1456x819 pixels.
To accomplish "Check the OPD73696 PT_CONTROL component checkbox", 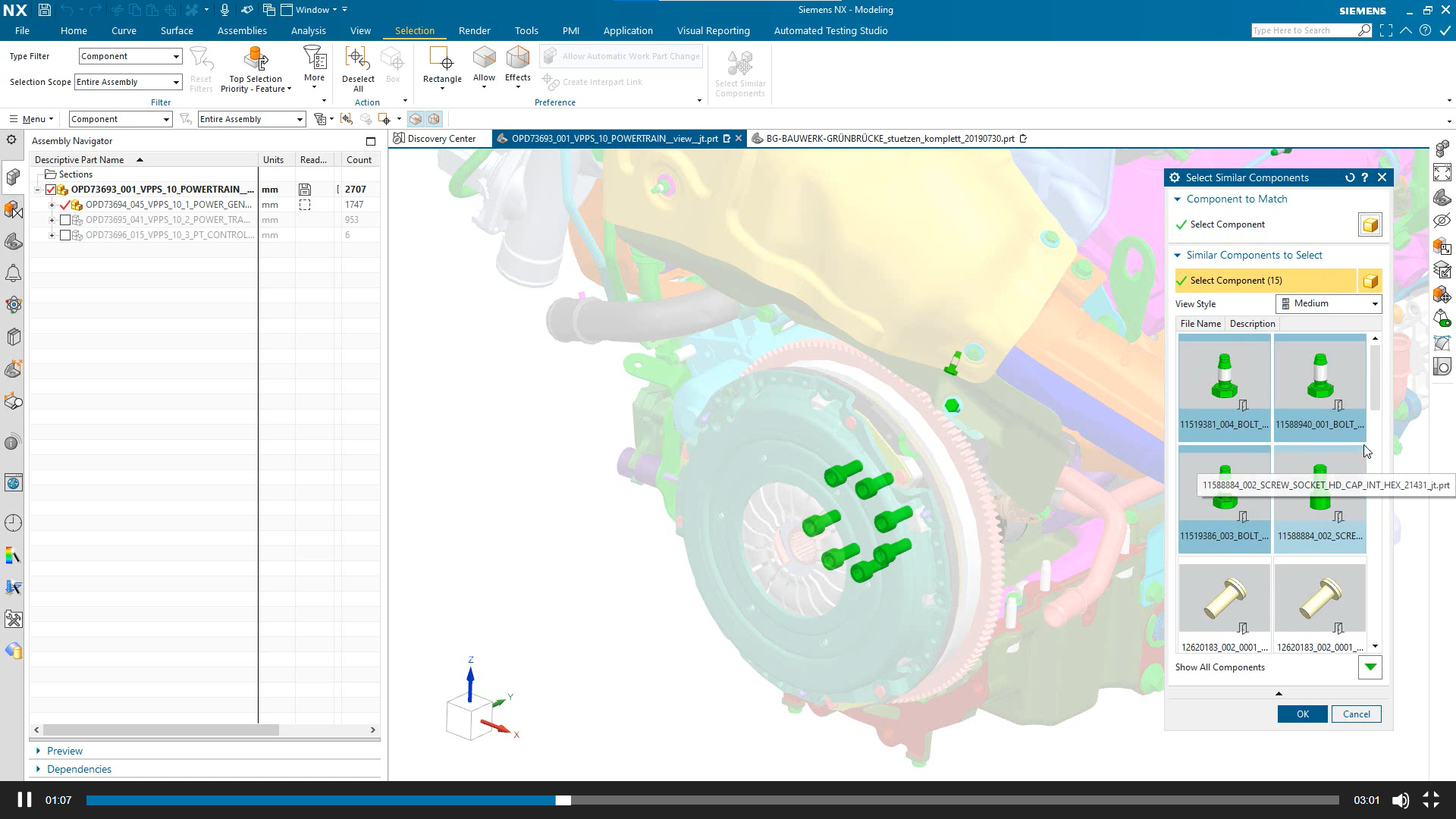I will coord(65,235).
